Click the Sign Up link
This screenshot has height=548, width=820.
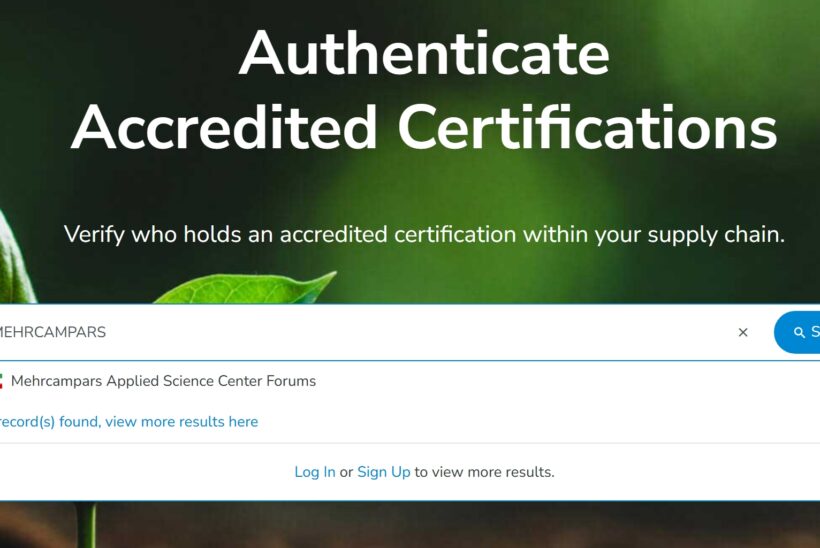pyautogui.click(x=384, y=472)
